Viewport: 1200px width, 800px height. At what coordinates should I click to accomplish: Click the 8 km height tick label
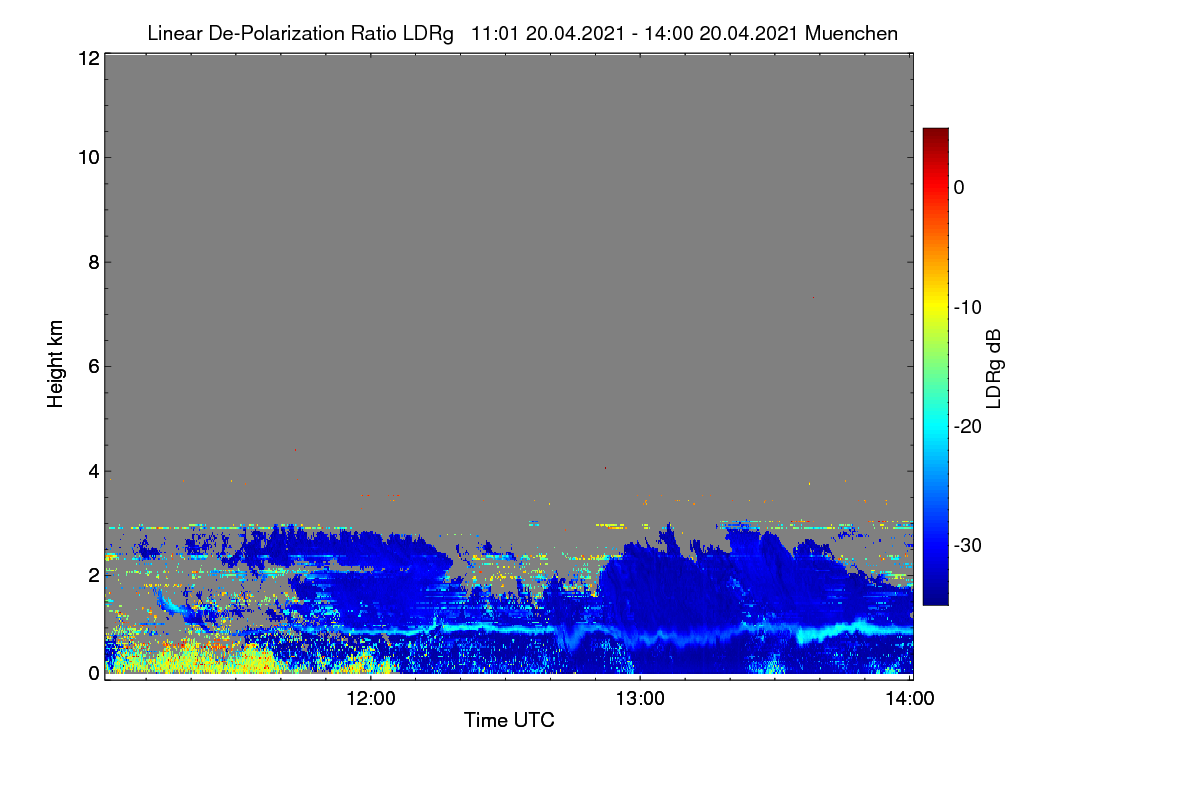pyautogui.click(x=92, y=262)
